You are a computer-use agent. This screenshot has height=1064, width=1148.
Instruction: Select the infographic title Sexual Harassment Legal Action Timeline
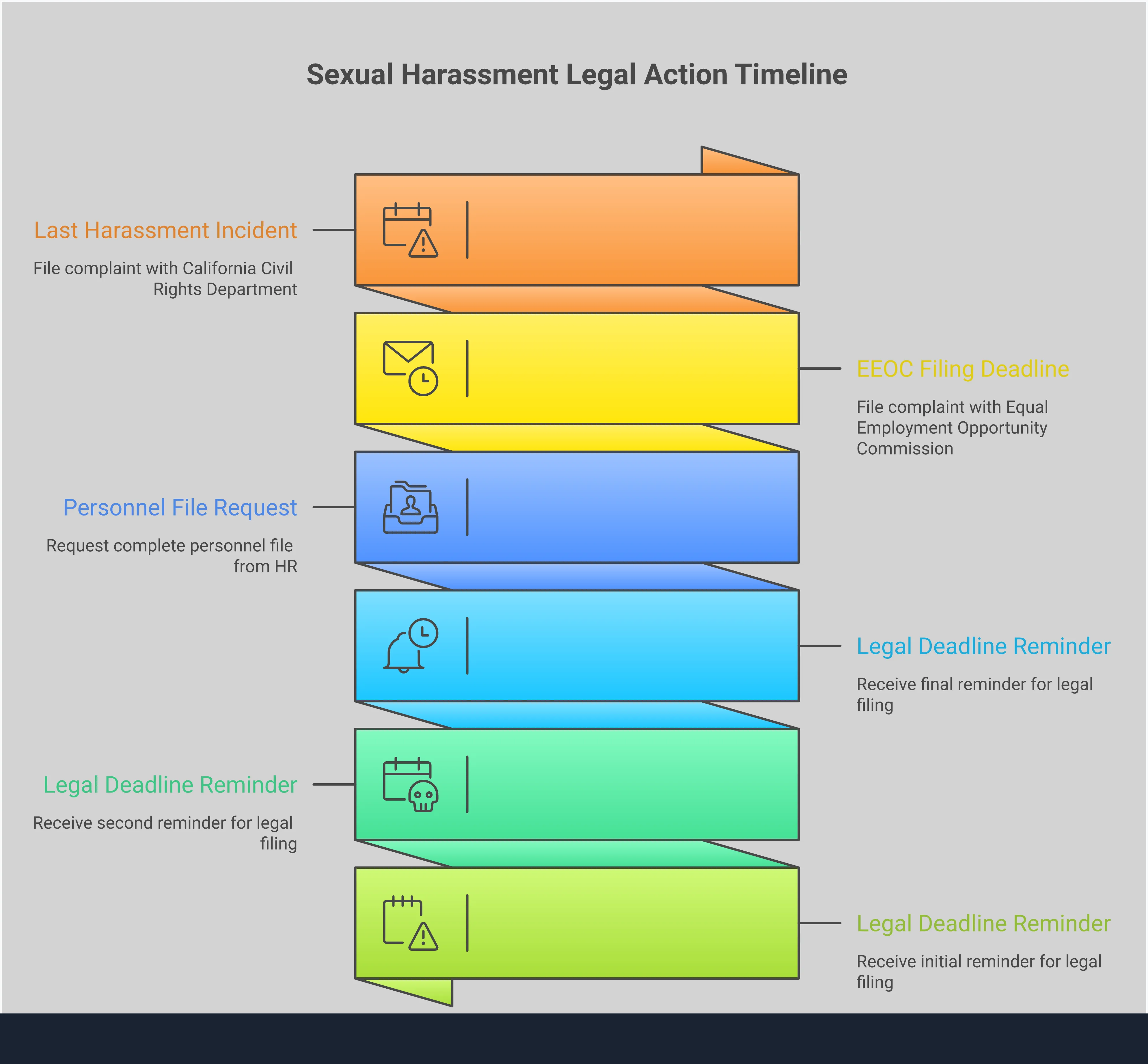[577, 74]
